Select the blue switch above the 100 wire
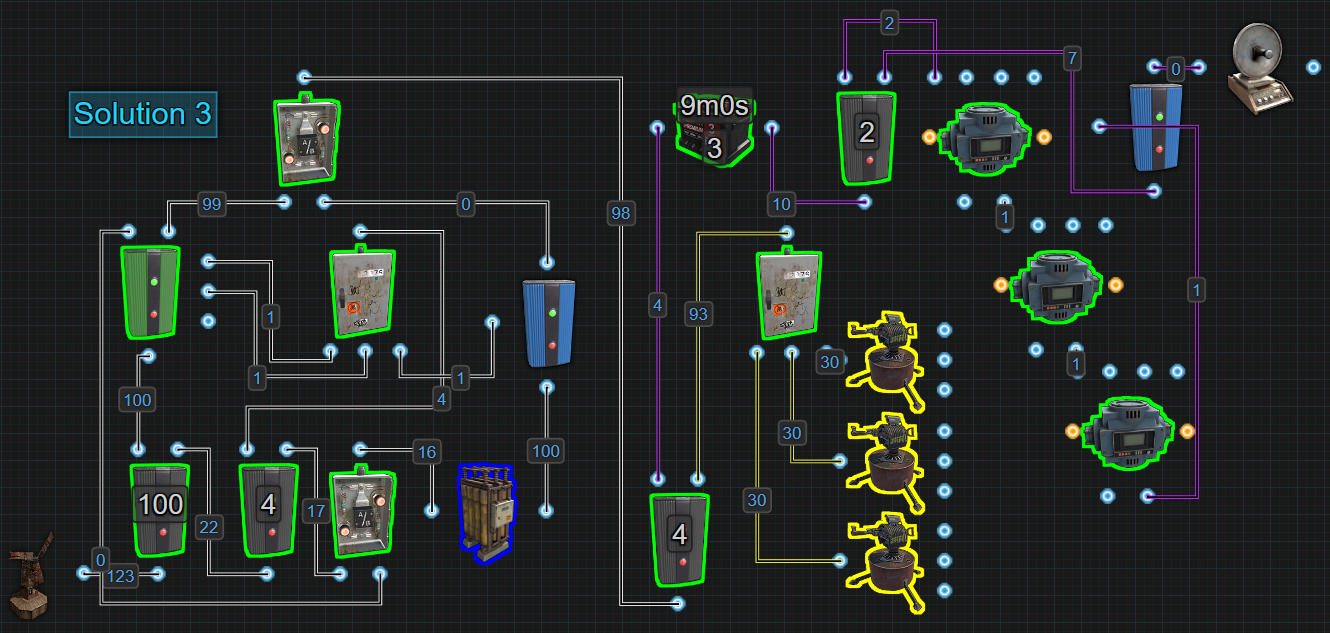This screenshot has width=1330, height=633. pyautogui.click(x=549, y=324)
